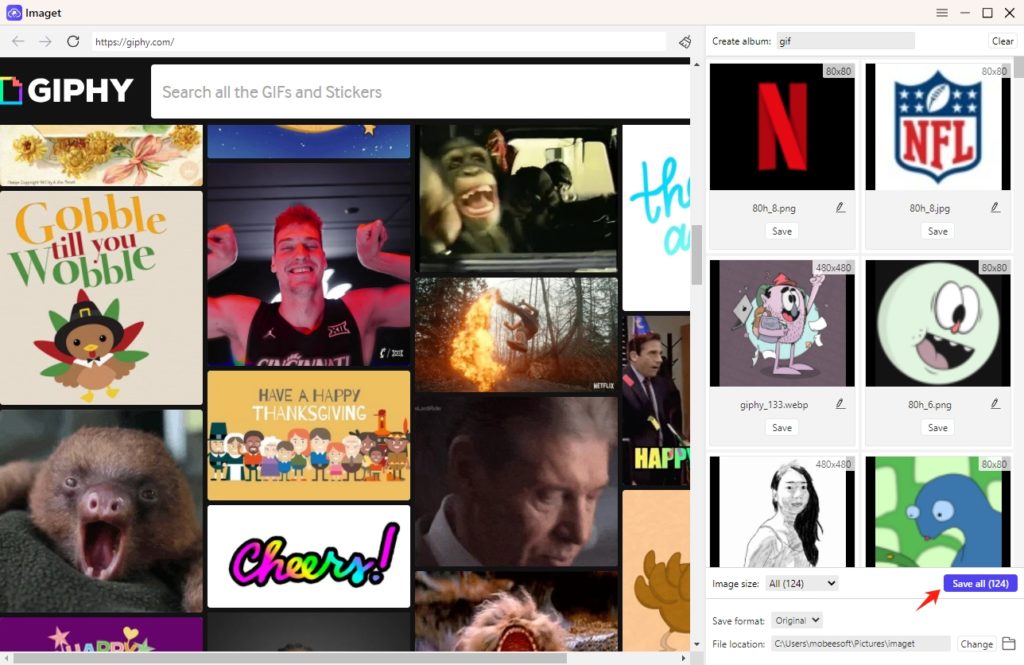Image resolution: width=1024 pixels, height=665 pixels.
Task: Click the Save all (124) button
Action: click(979, 583)
